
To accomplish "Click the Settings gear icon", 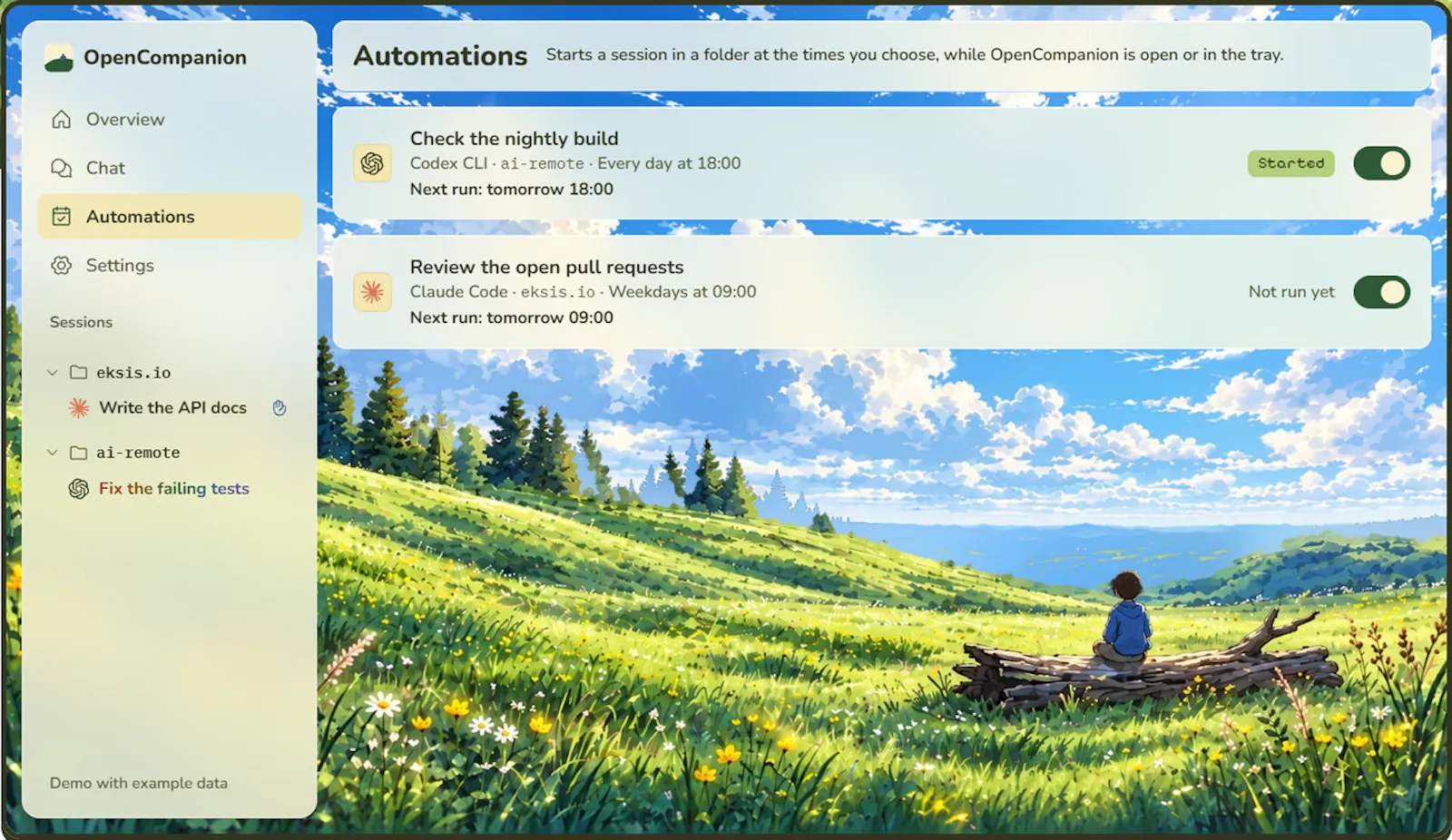I will tap(62, 265).
